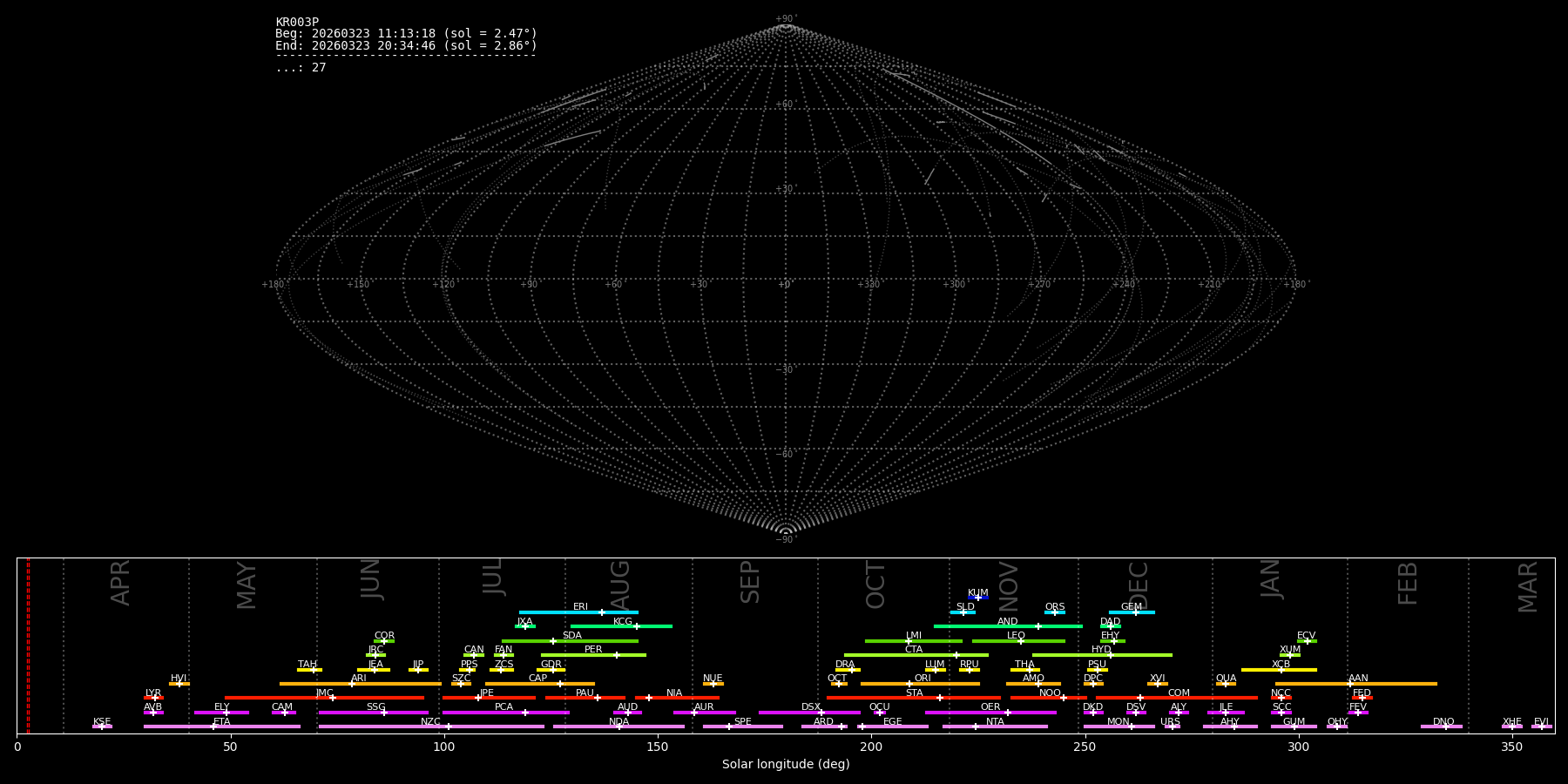
Task: Click the −90° bottom latitude label on sky map
Action: (x=786, y=540)
